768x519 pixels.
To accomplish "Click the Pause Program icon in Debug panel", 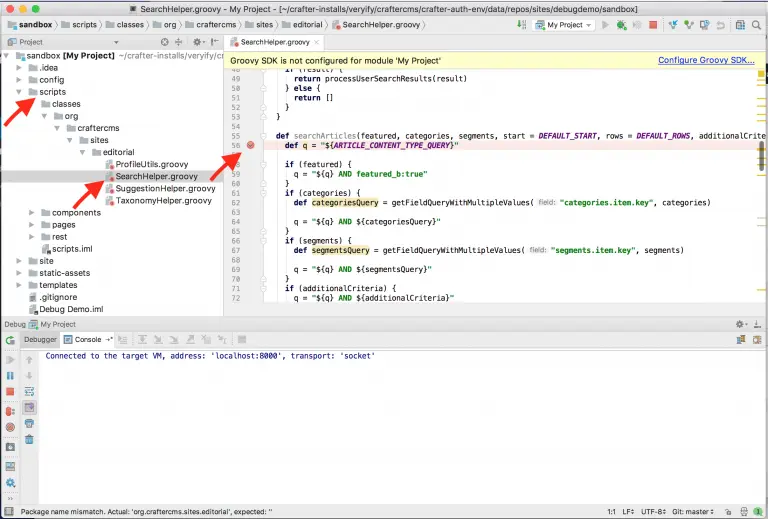I will pyautogui.click(x=10, y=375).
